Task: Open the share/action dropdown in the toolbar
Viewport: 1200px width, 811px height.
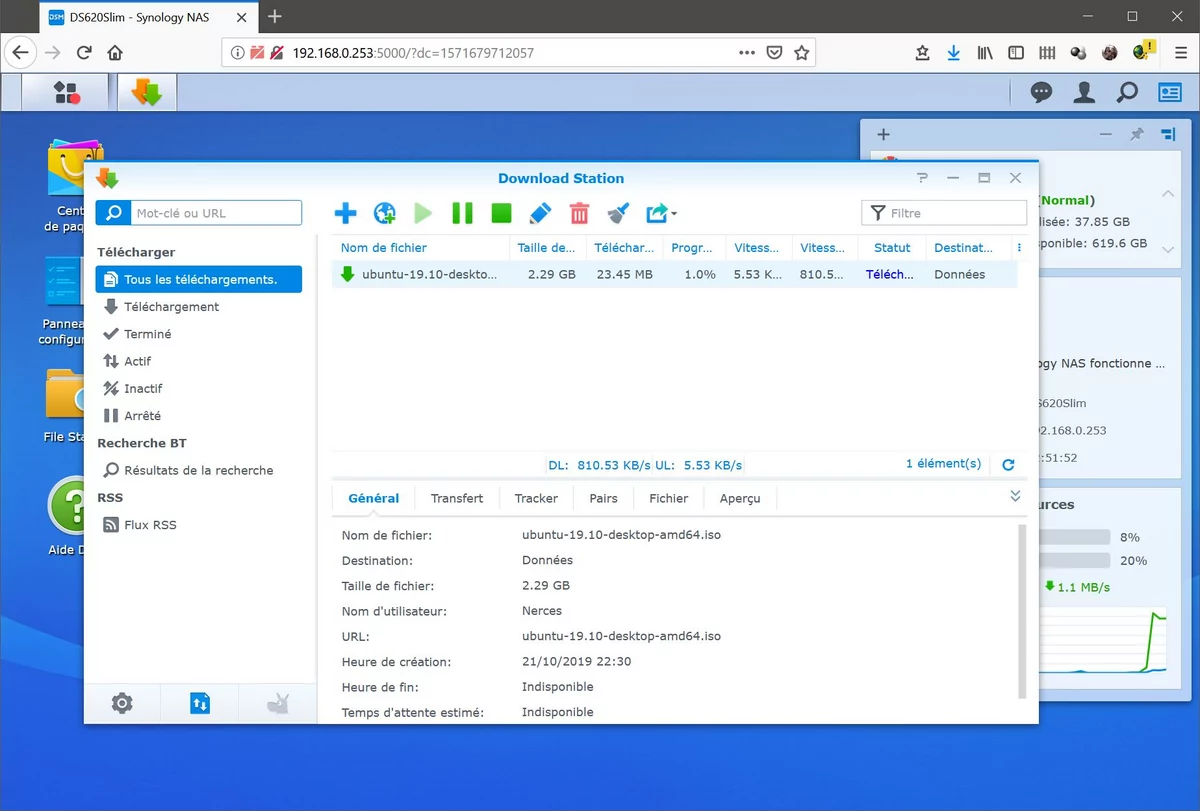Action: [x=661, y=213]
